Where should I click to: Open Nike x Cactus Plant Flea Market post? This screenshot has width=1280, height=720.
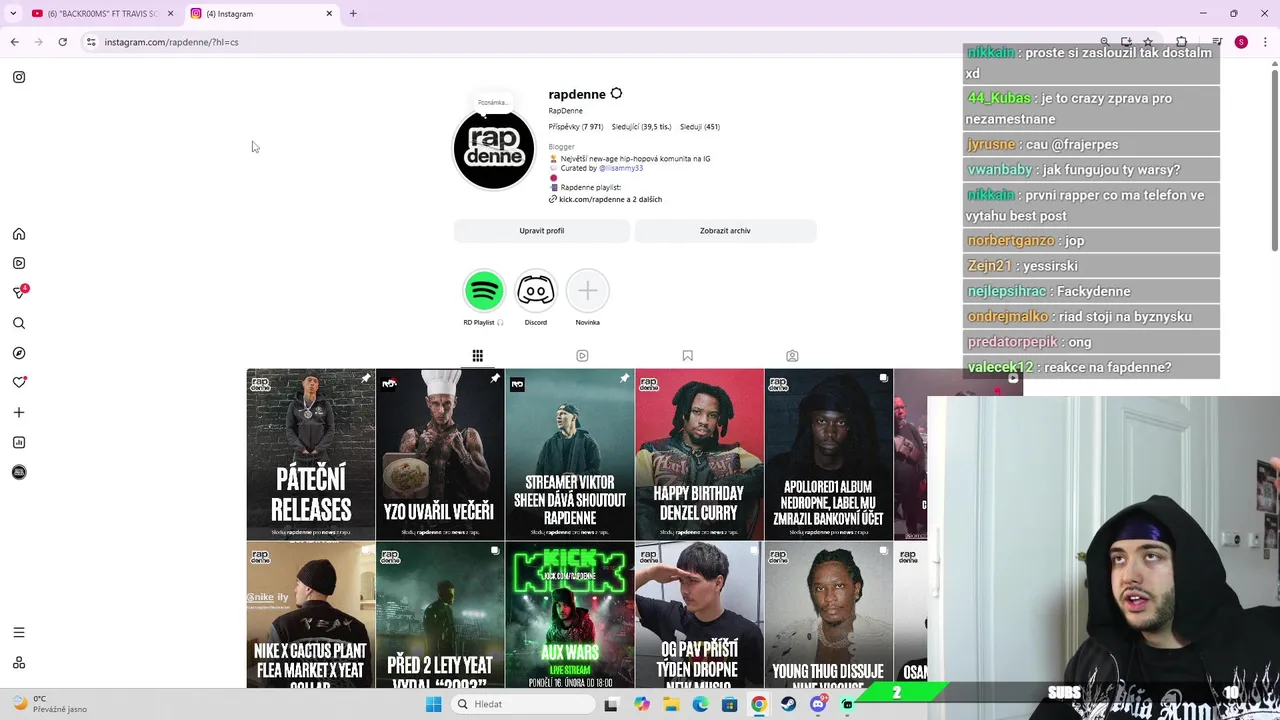click(x=311, y=615)
